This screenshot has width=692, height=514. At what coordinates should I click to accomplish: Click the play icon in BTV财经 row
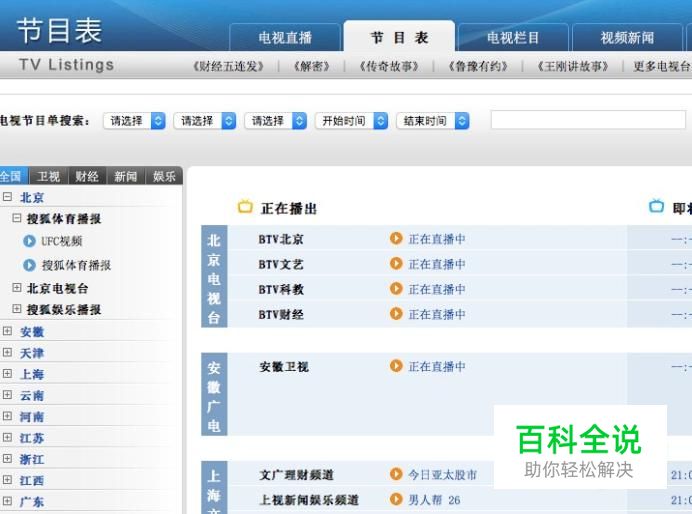click(x=396, y=314)
